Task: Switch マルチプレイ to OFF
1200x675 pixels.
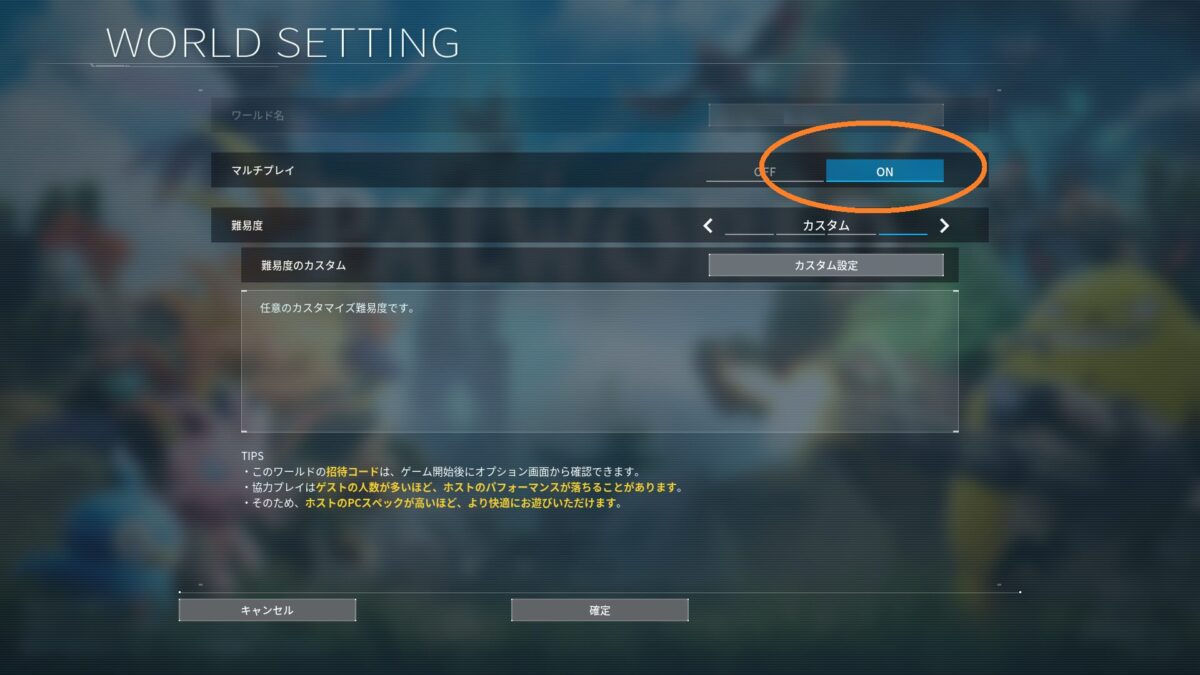Action: point(765,171)
